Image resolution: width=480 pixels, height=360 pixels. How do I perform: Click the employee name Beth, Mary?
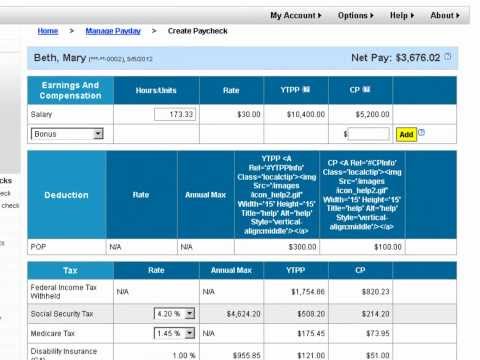pyautogui.click(x=60, y=58)
